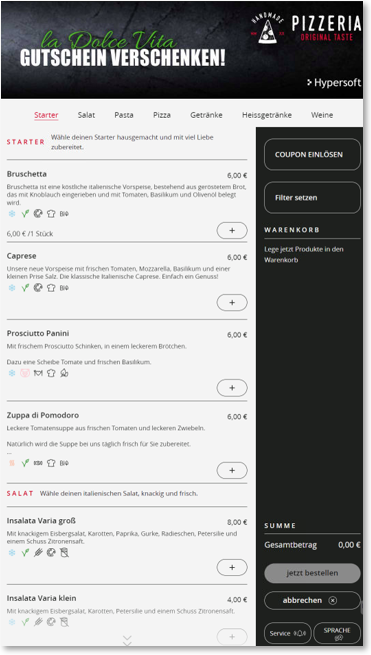Open the Filter setzen options

(312, 198)
